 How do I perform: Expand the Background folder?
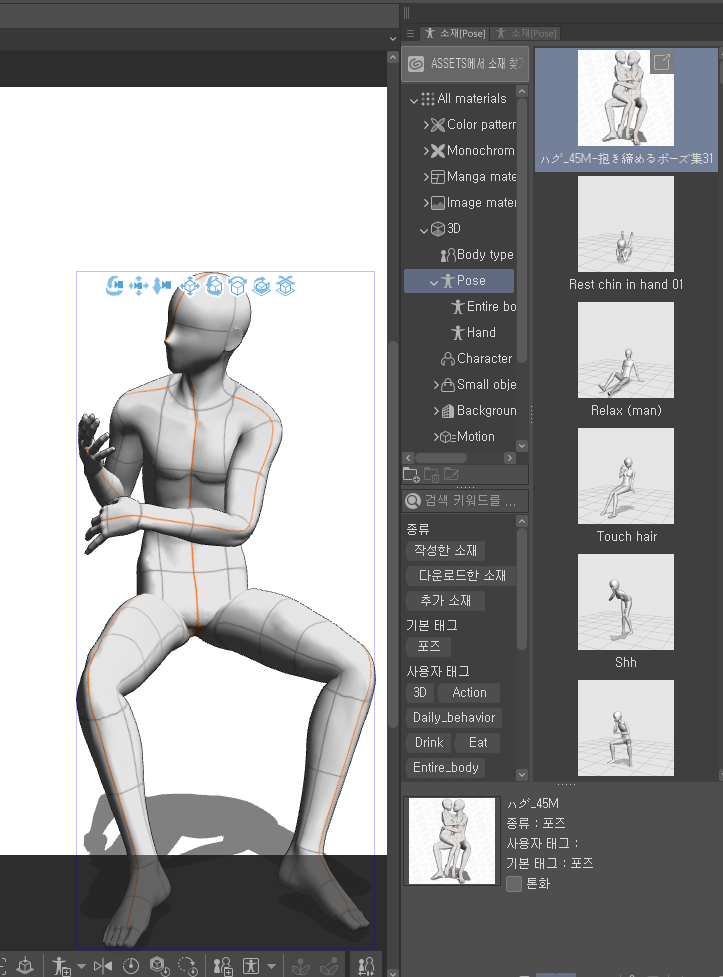coord(436,411)
